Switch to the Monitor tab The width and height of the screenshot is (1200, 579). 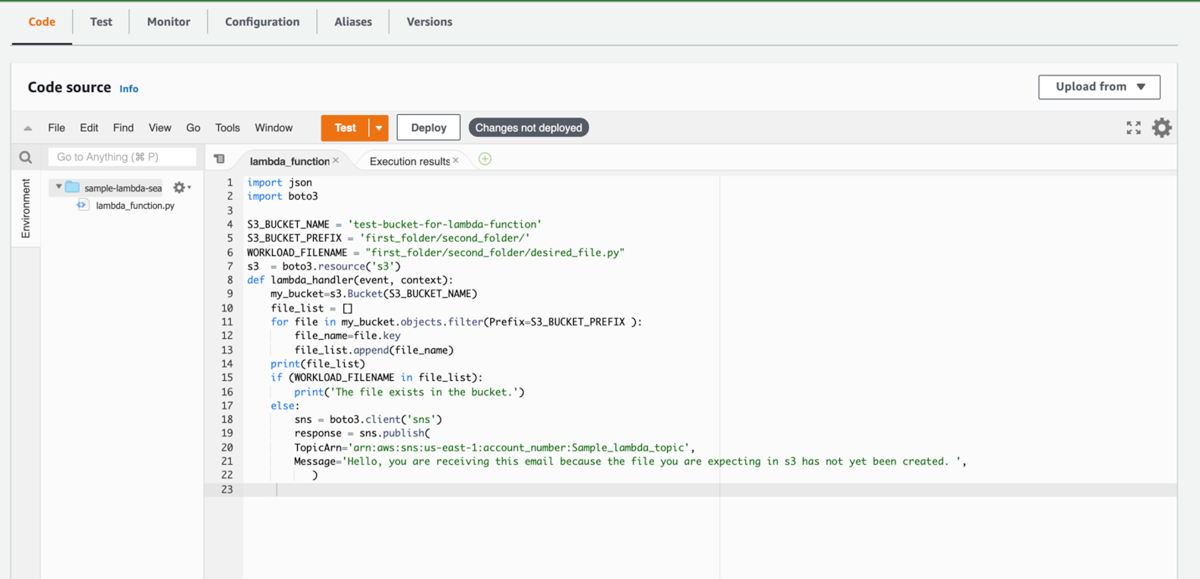pos(168,21)
